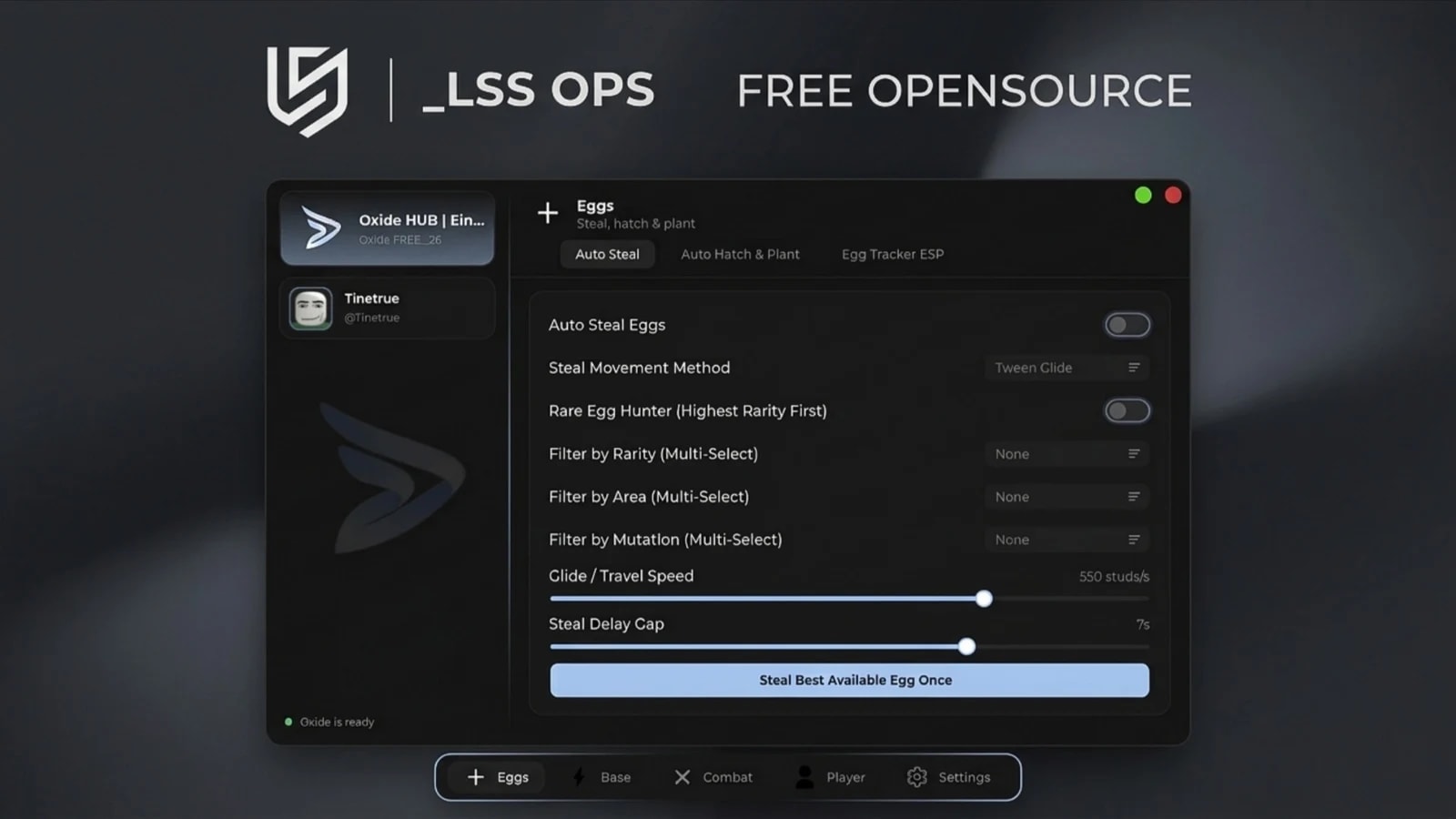The image size is (1456, 819).
Task: Click the plus icon beside Eggs header
Action: (547, 213)
